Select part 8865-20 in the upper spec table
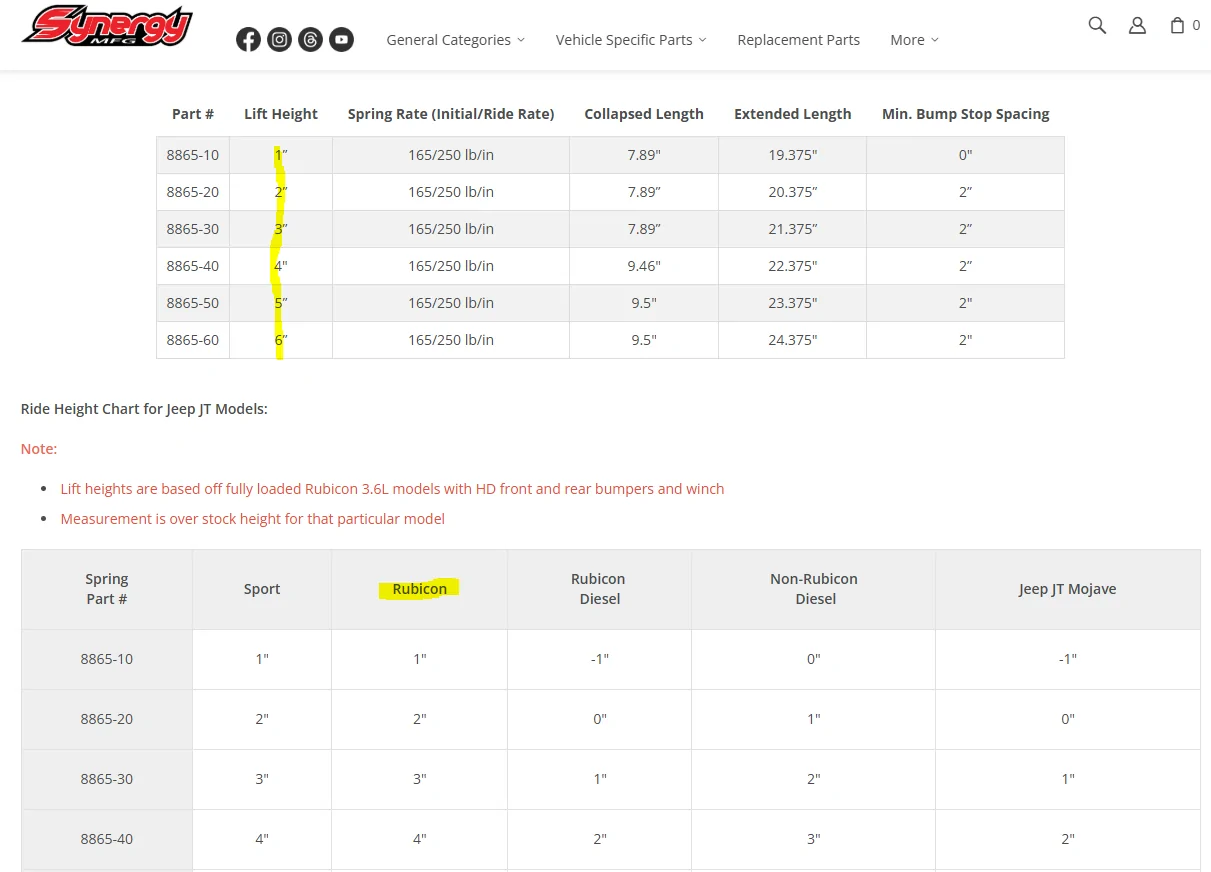 pyautogui.click(x=193, y=192)
